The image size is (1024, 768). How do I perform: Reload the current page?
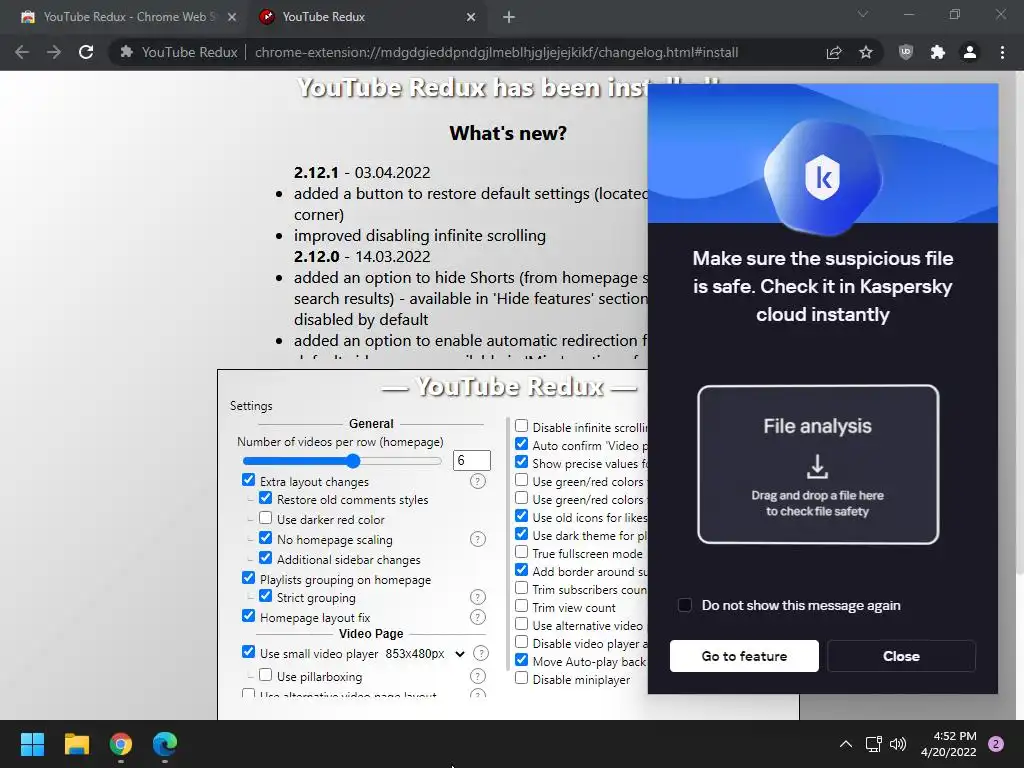[x=86, y=52]
